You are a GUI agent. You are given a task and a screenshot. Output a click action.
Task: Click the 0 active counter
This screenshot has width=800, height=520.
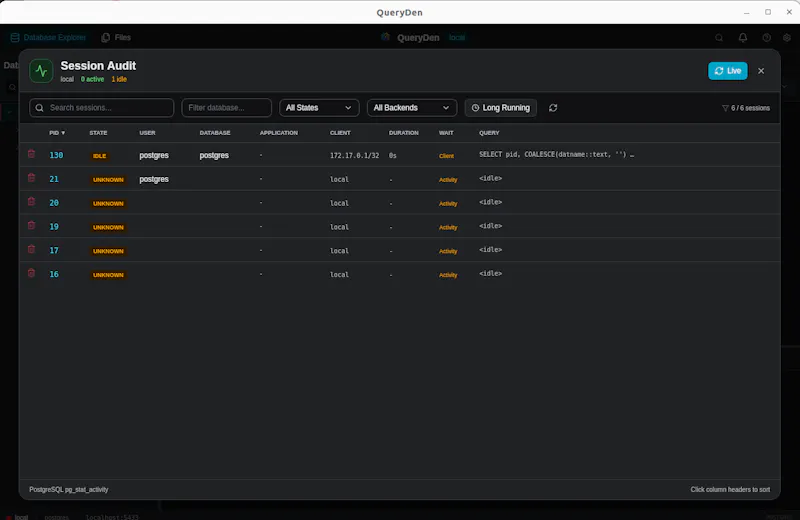point(92,79)
